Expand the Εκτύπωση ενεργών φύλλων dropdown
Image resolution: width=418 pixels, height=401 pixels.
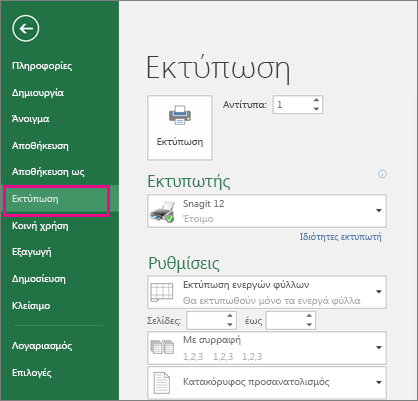(379, 292)
